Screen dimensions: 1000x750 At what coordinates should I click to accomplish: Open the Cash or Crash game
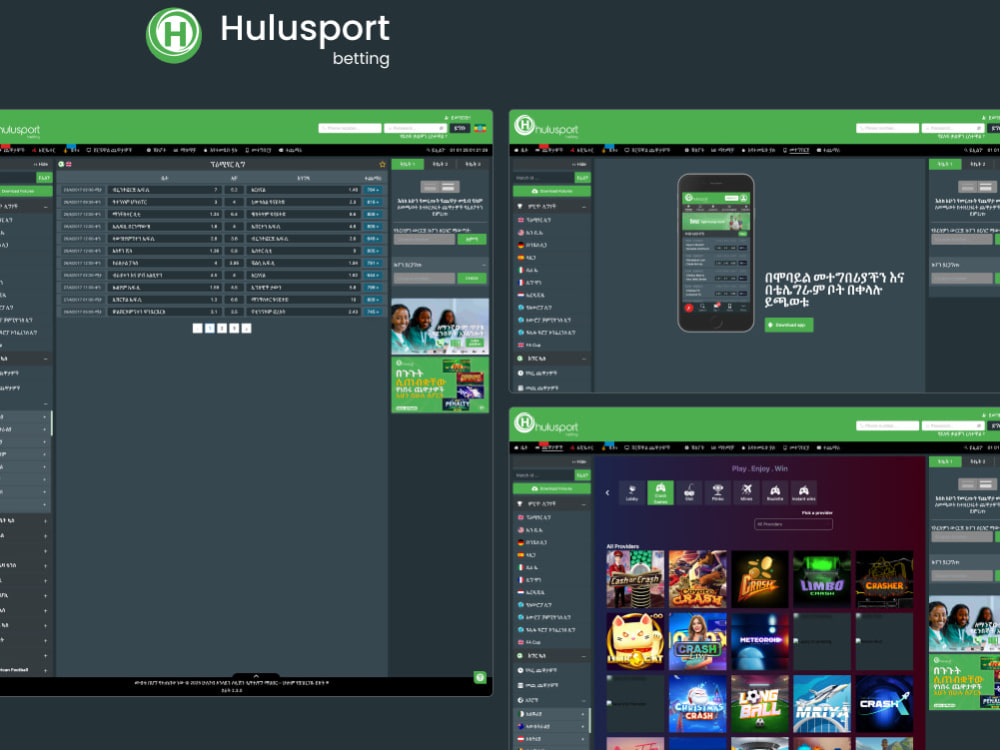[x=635, y=579]
